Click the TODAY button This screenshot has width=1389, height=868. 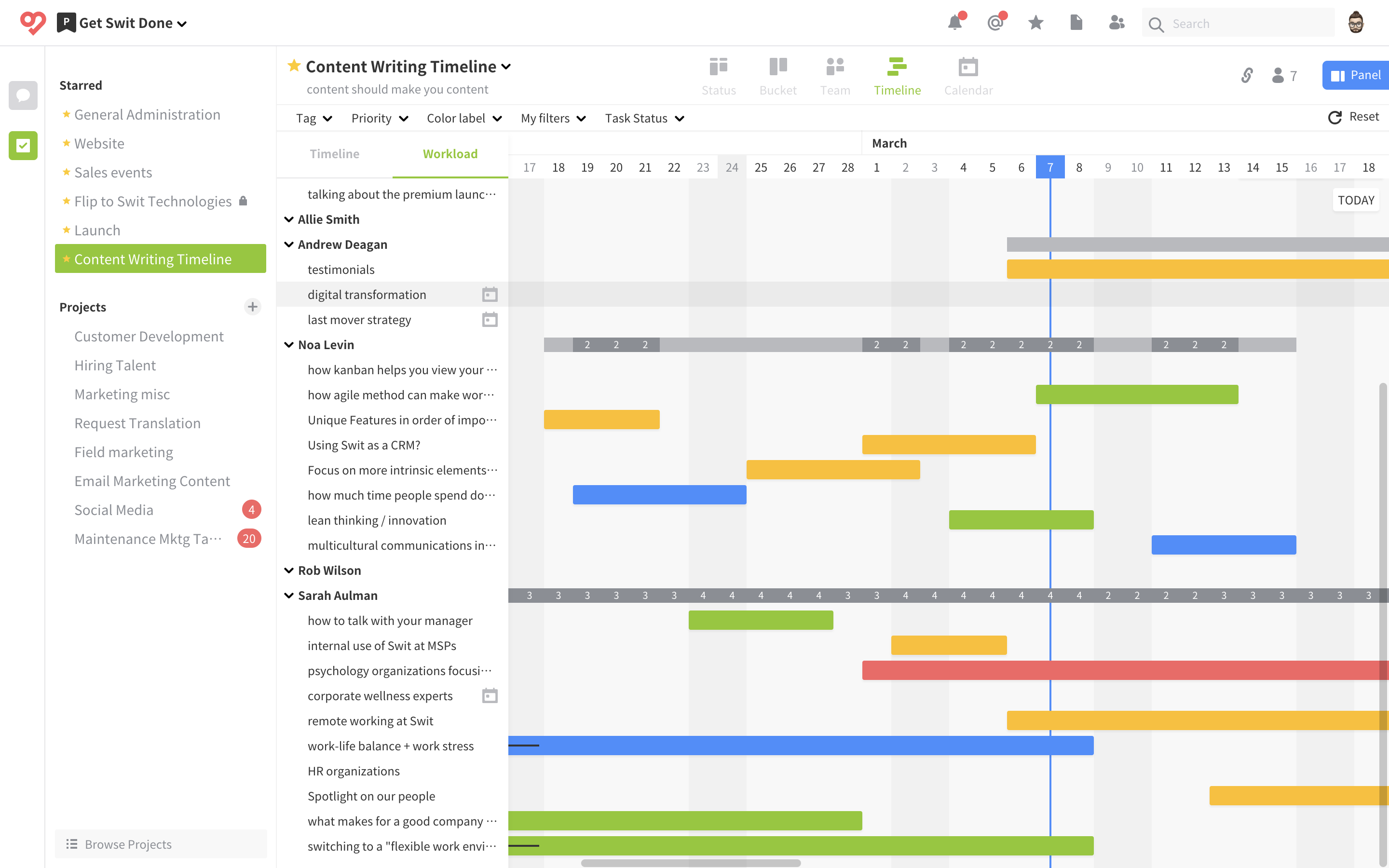pyautogui.click(x=1355, y=200)
